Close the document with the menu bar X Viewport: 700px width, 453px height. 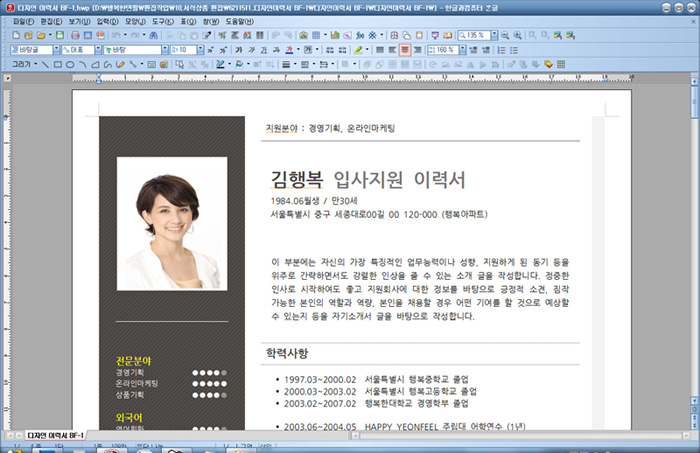click(693, 21)
